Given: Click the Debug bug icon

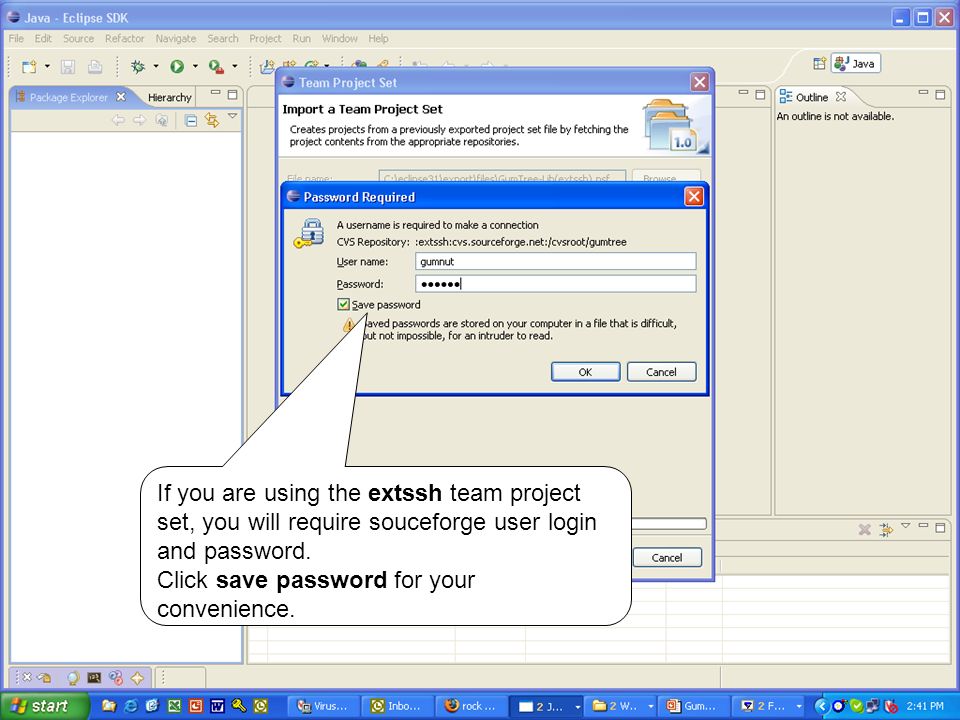Looking at the screenshot, I should [x=138, y=66].
